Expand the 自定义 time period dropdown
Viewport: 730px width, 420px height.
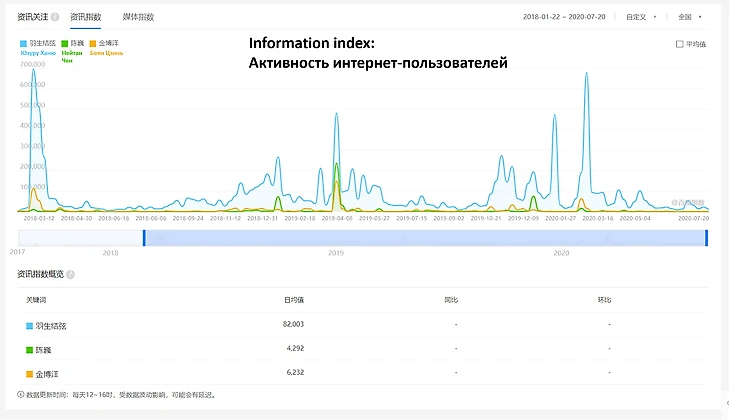(x=641, y=17)
